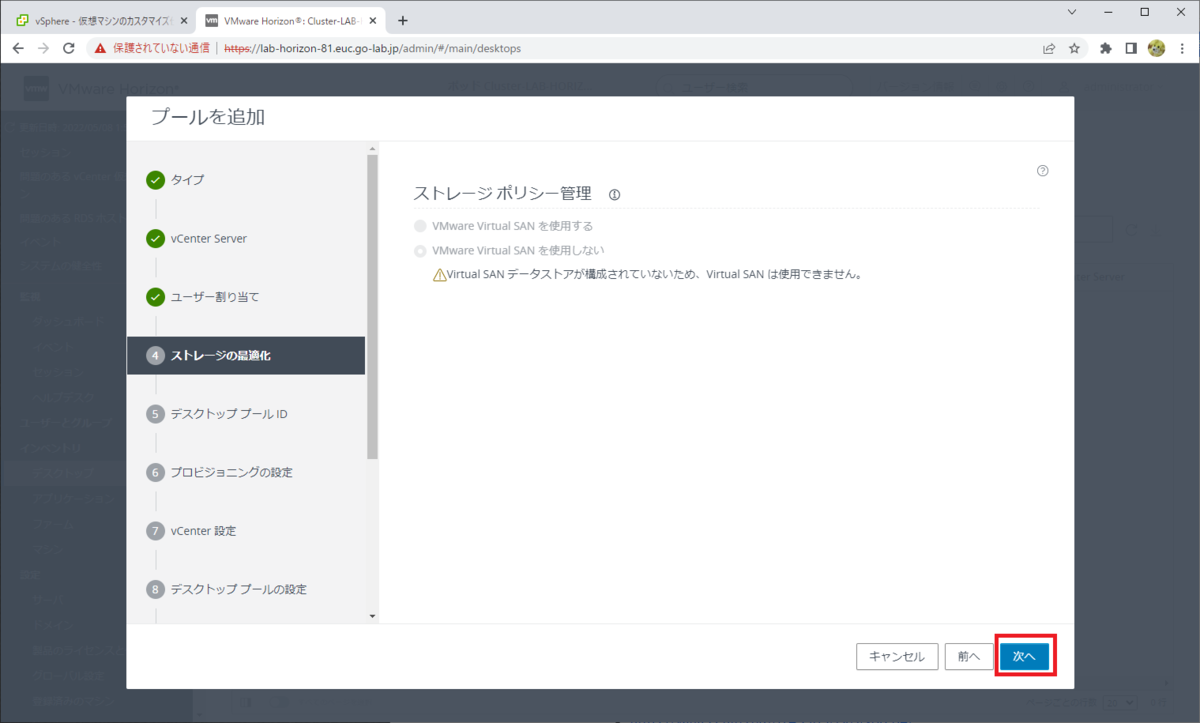Click the ストレージ ポリシー管理 heading text
This screenshot has width=1200, height=723.
tap(502, 193)
